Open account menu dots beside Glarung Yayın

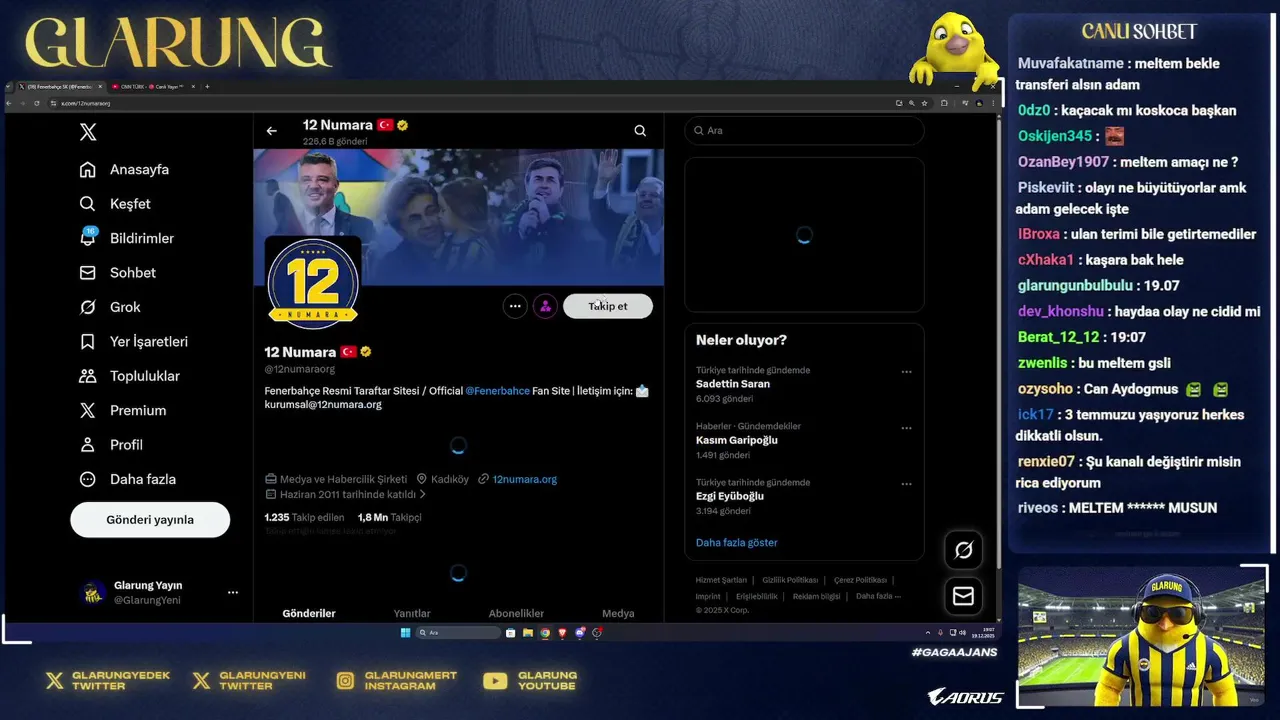pyautogui.click(x=233, y=592)
